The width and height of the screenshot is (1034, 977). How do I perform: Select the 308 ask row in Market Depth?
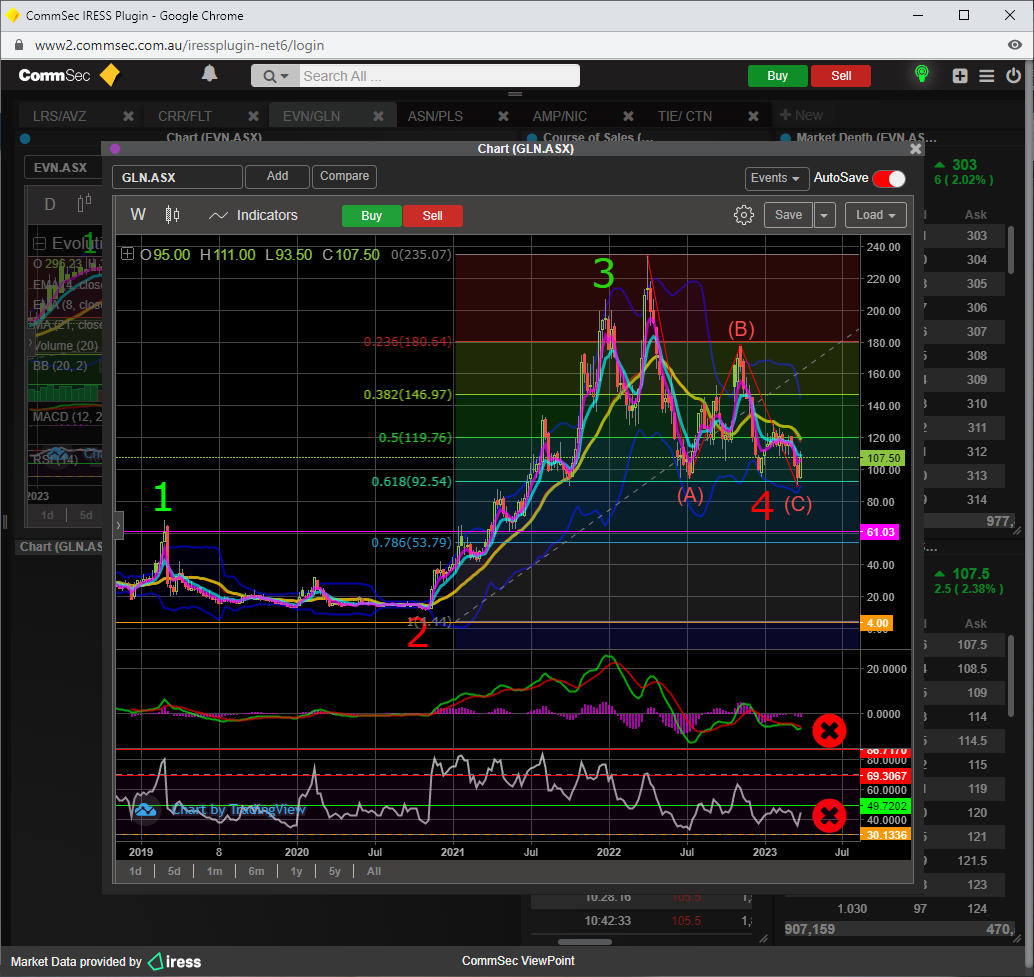(x=964, y=356)
